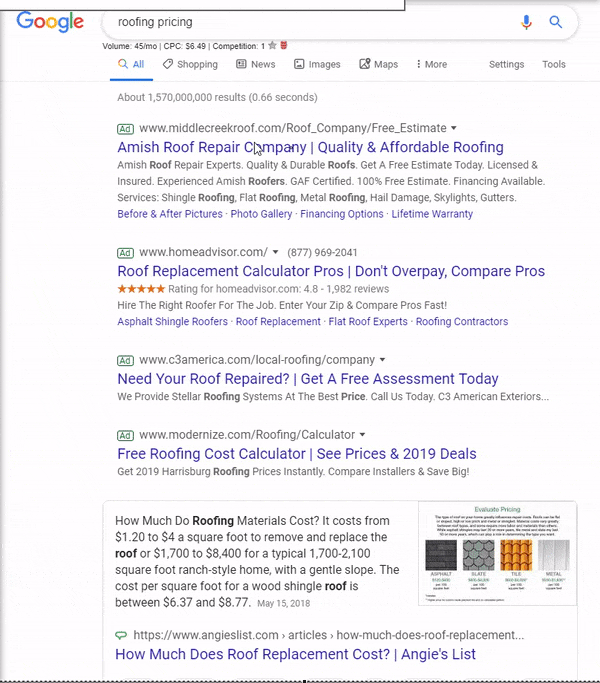
Task: Click the www.homeadvisor.com/ display URL
Action: 203,252
